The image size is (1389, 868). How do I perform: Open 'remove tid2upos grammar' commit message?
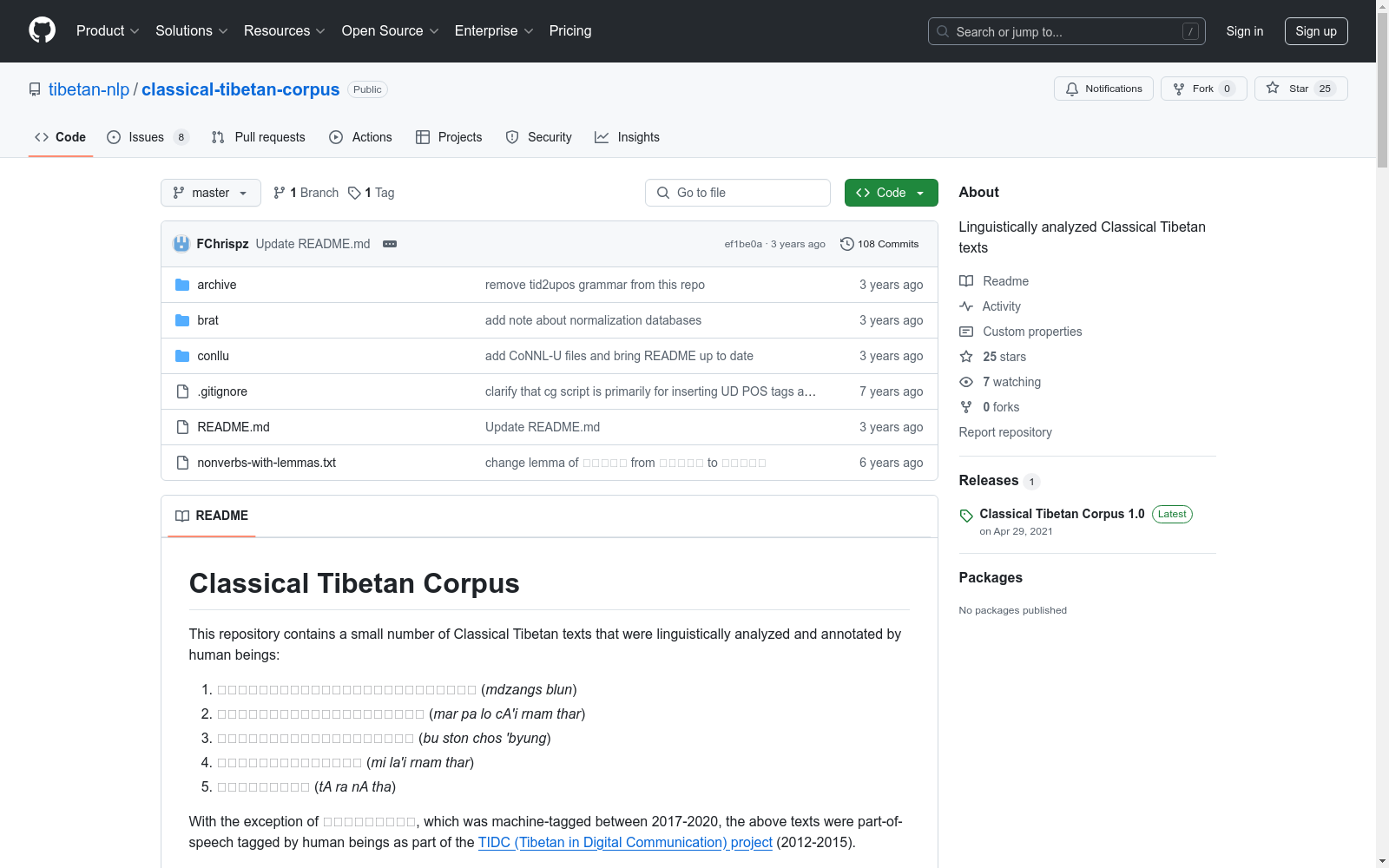pos(595,285)
